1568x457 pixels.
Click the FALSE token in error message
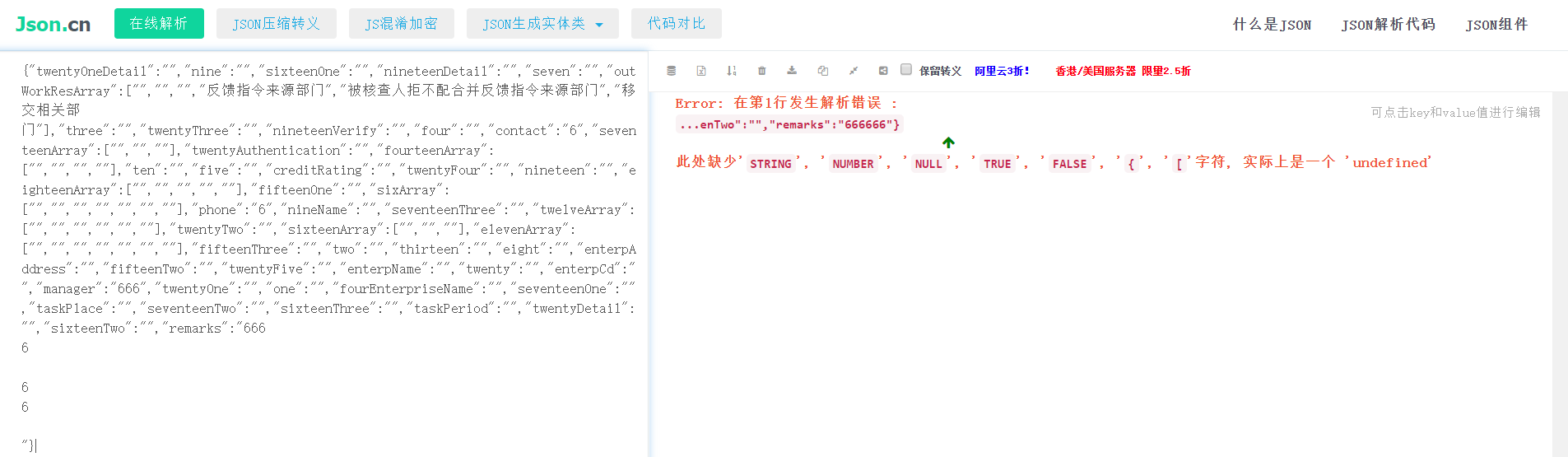point(1070,164)
